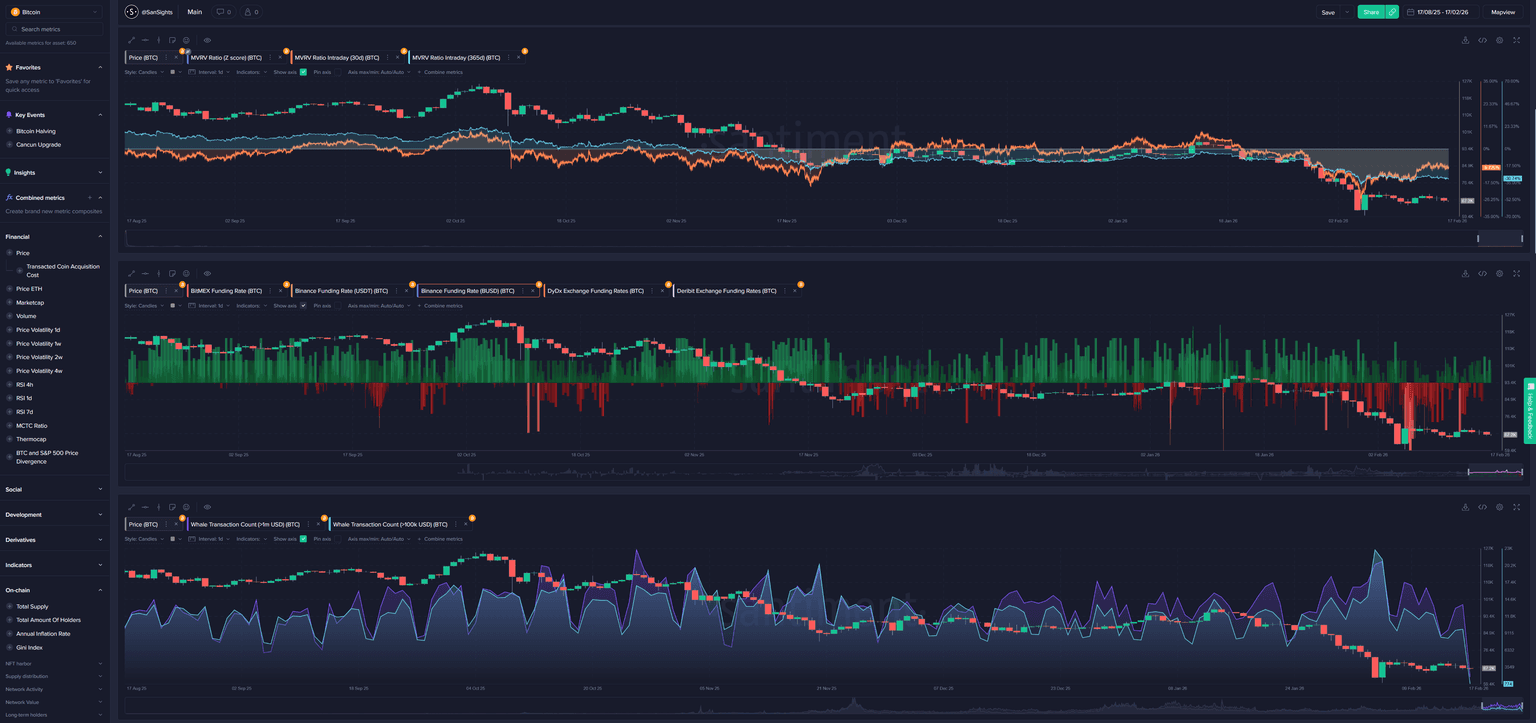The image size is (1536, 723).
Task: Open the Bitcoin asset selector dropdown
Action: [55, 12]
